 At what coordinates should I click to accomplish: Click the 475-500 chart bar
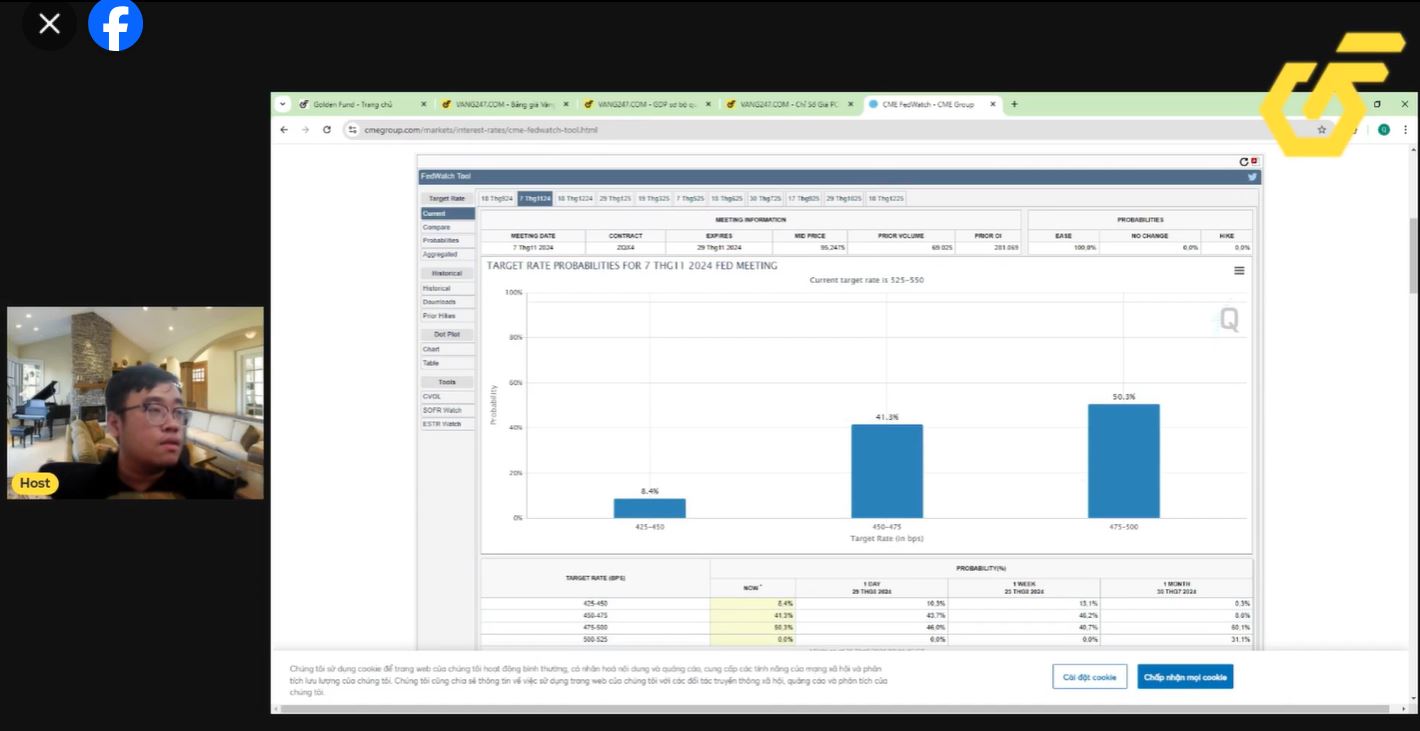point(1124,461)
